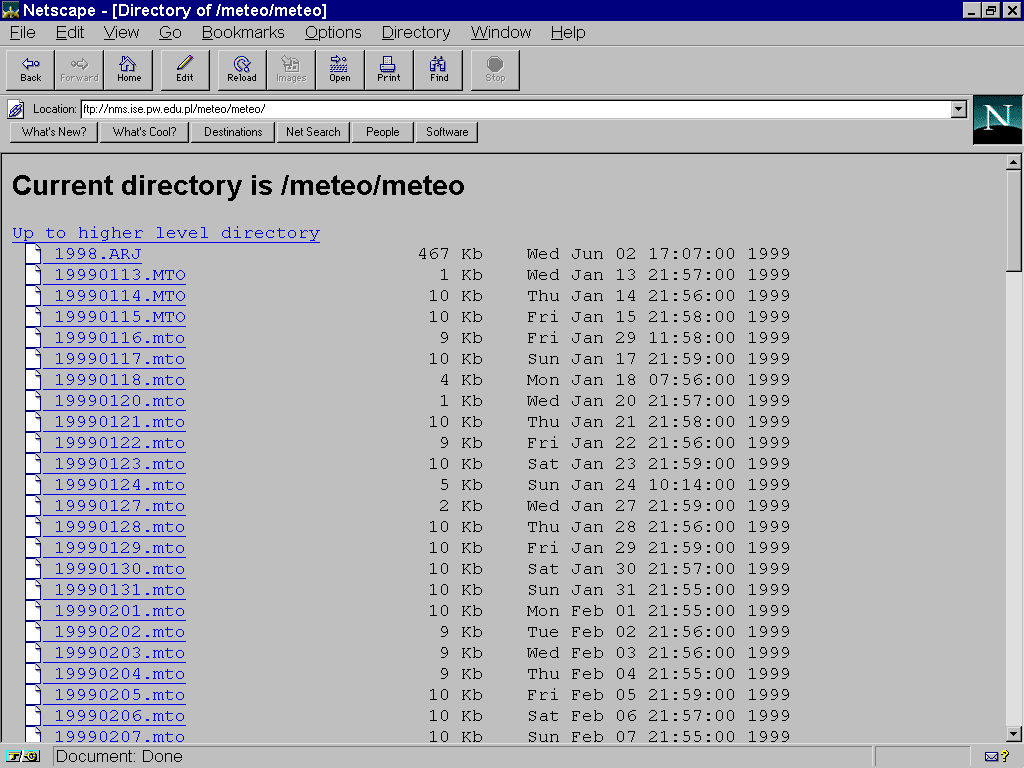
Task: Open the 19990122.mto file link
Action: tap(120, 443)
